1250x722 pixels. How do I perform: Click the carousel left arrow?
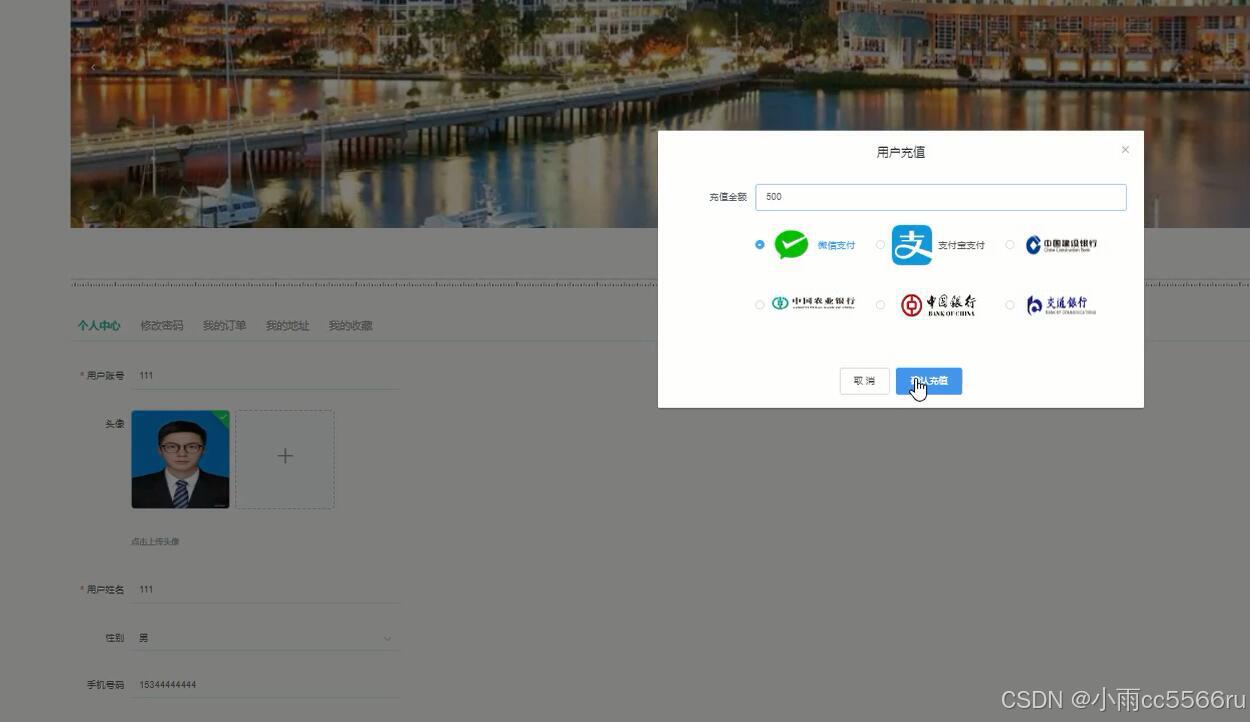click(x=93, y=67)
